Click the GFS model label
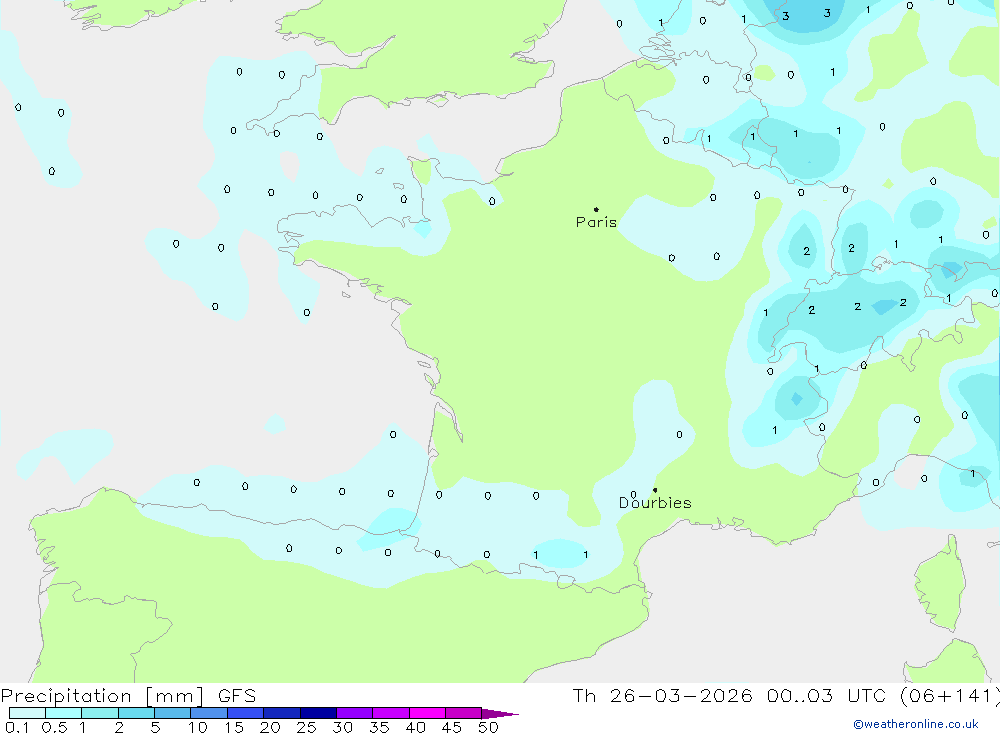This screenshot has width=1000, height=733. click(x=237, y=696)
